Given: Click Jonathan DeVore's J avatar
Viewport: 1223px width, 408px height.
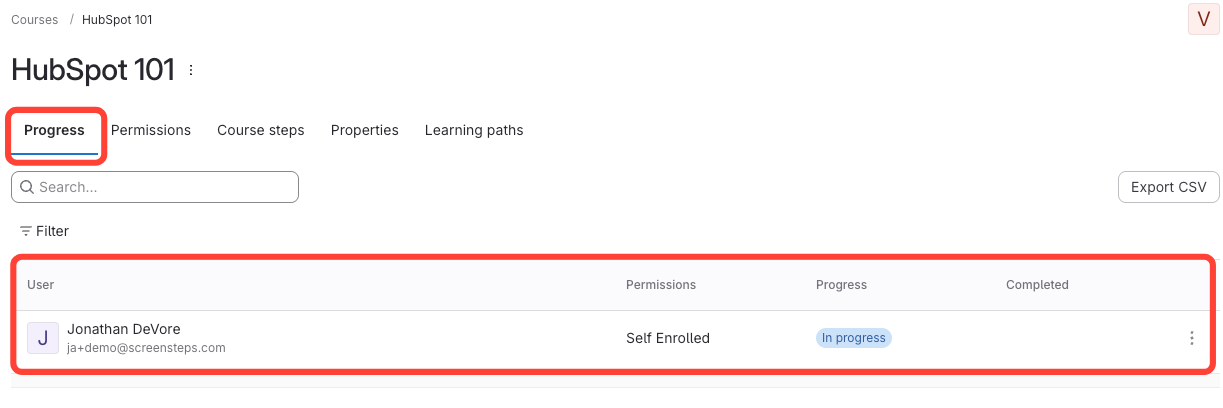Looking at the screenshot, I should click(43, 338).
